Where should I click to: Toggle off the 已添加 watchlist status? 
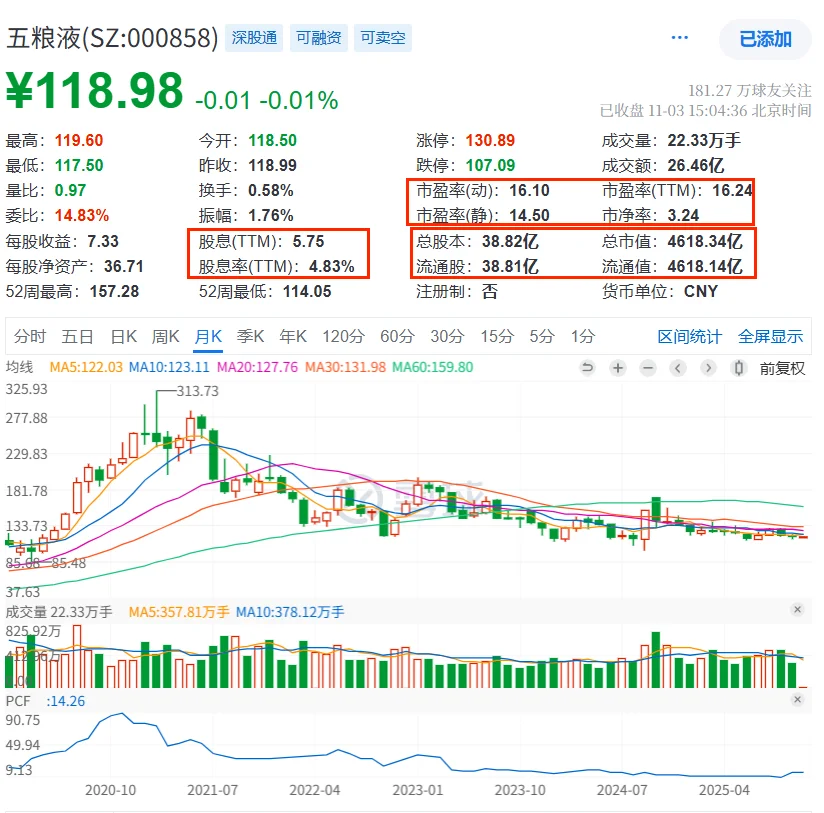pos(763,37)
